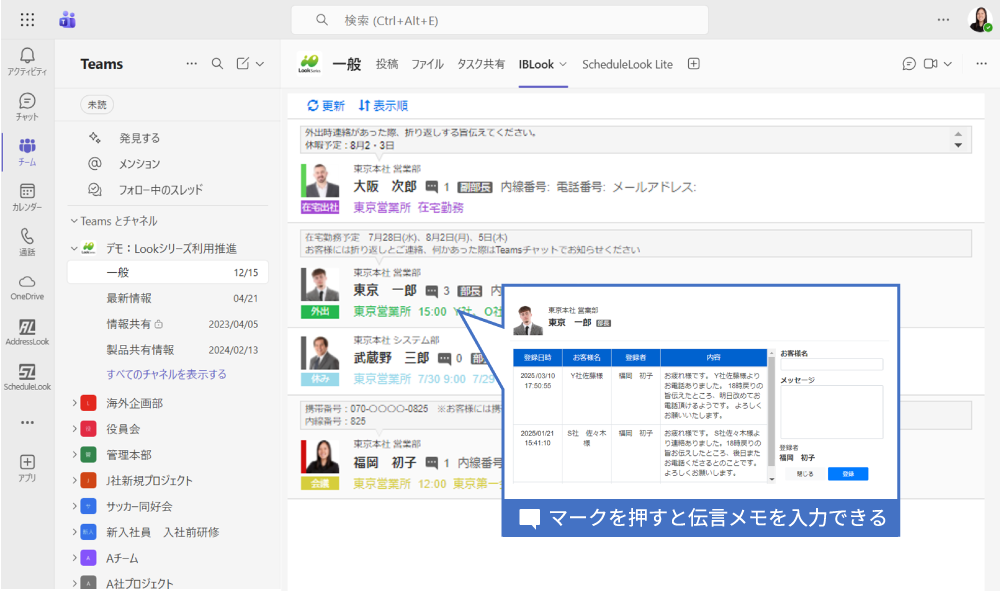This screenshot has height=591, width=1000.
Task: Switch to the ScheduleLook Lite tab
Action: (627, 64)
